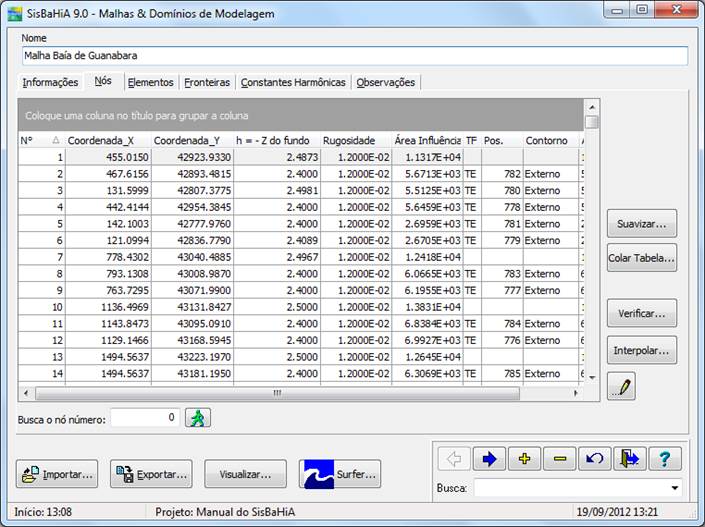Click the h = - Z do fundo header
This screenshot has height=527, width=705.
pos(277,141)
